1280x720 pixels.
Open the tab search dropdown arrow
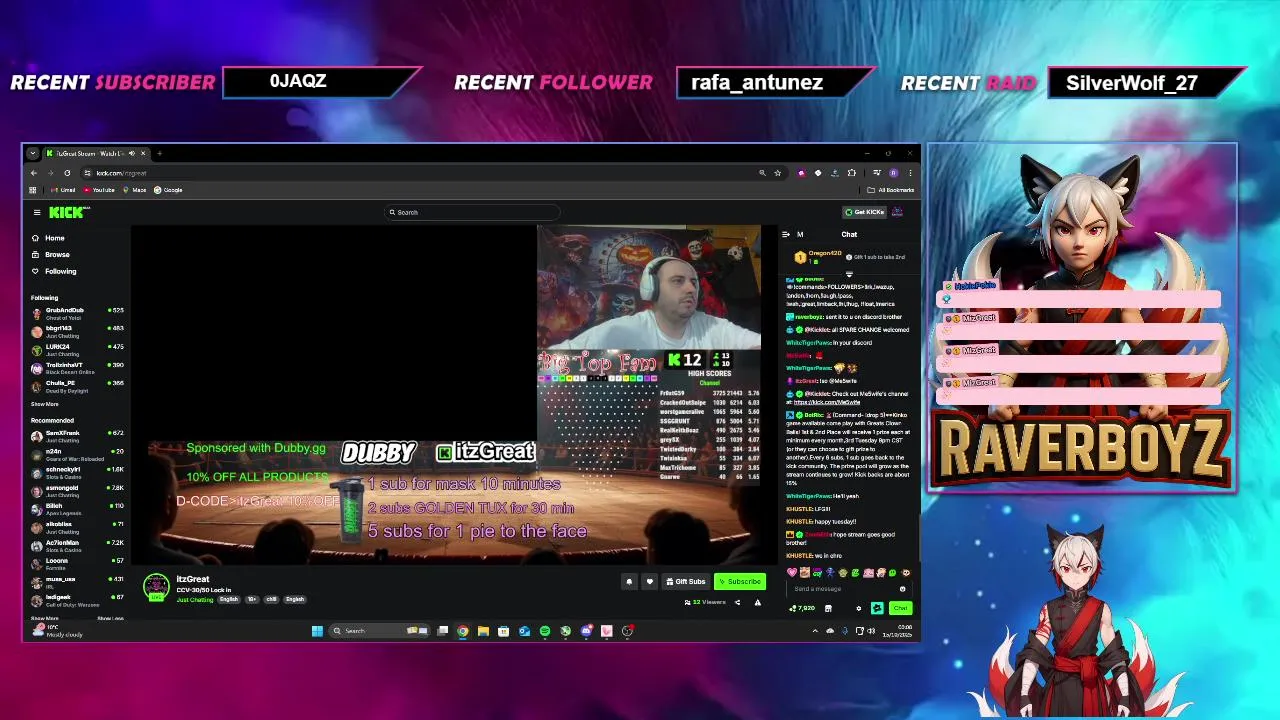point(33,153)
